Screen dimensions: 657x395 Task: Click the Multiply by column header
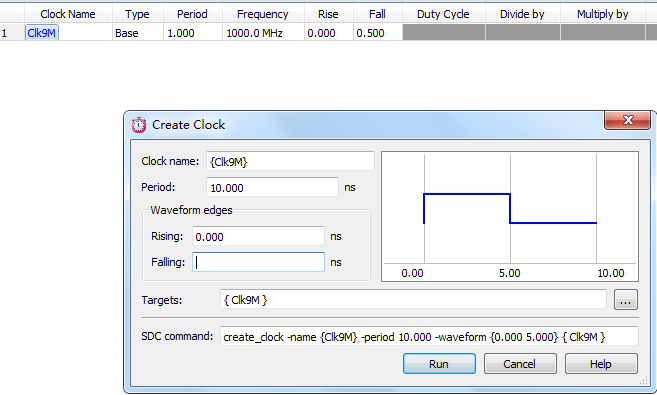[603, 14]
